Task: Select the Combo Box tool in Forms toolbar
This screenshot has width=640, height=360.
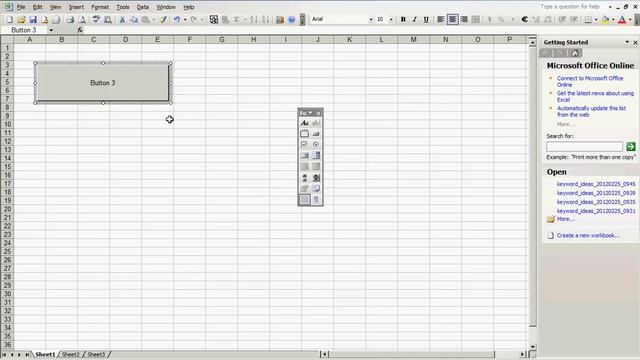Action: (316, 156)
